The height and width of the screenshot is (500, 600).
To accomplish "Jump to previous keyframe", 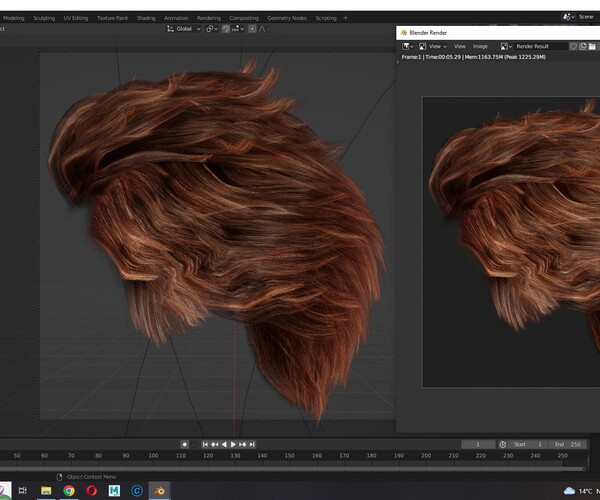I will [215, 444].
